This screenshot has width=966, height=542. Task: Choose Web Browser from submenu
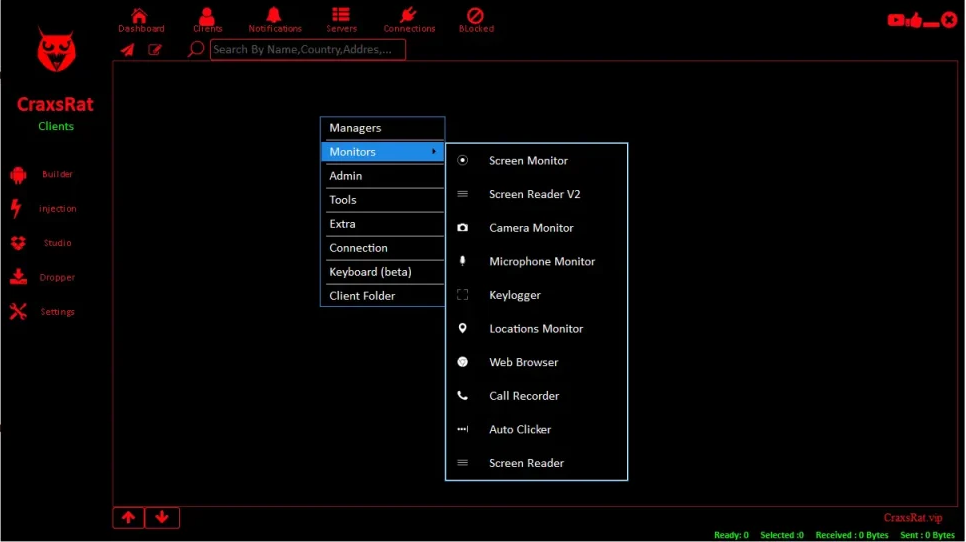click(x=536, y=362)
